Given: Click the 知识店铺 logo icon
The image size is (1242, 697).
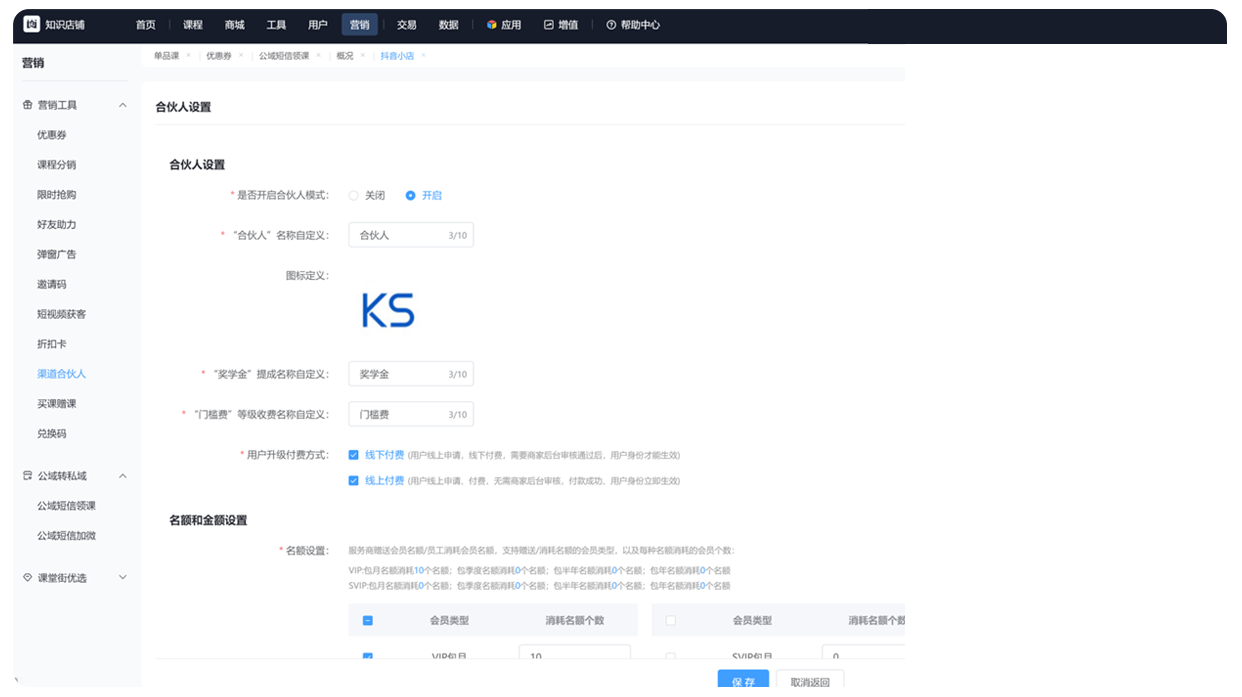Looking at the screenshot, I should (x=31, y=25).
